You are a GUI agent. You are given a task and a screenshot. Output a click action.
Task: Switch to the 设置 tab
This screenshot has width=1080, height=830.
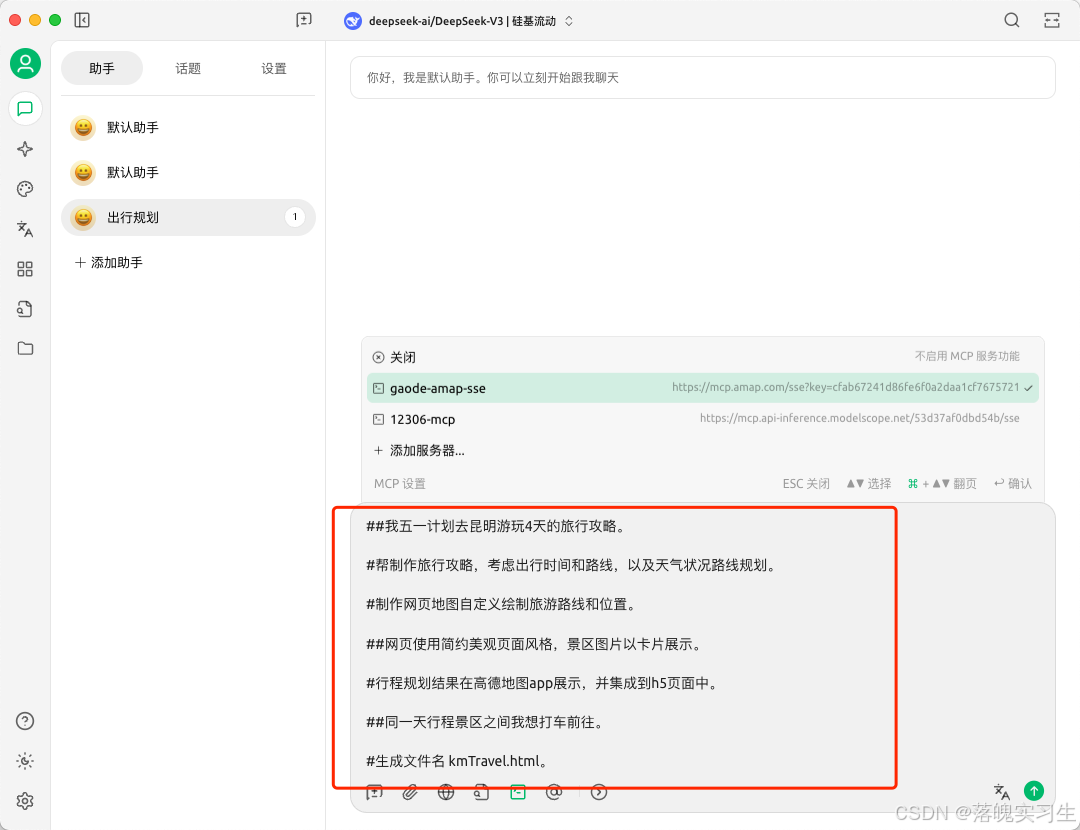pos(272,68)
